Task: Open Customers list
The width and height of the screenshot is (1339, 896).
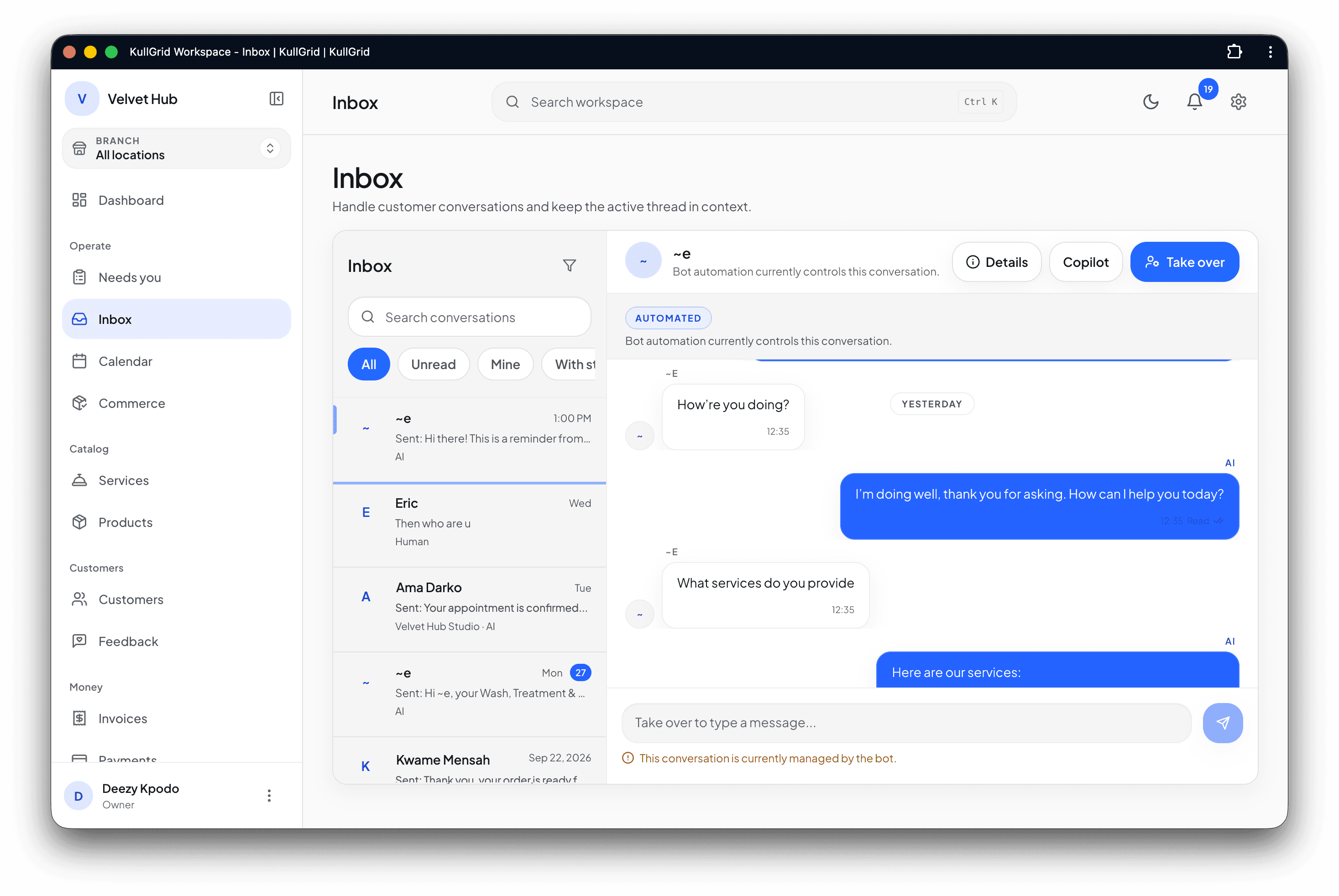Action: coord(176,599)
